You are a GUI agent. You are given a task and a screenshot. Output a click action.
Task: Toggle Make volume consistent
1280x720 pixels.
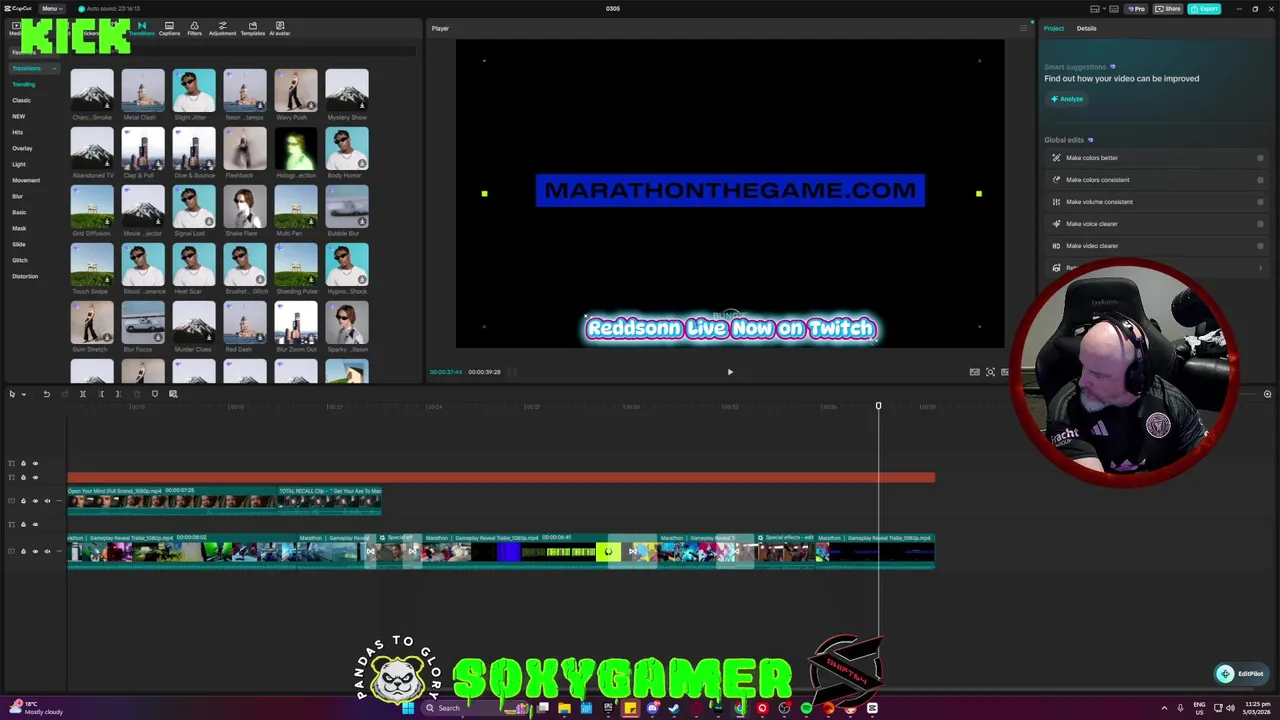tap(1260, 202)
